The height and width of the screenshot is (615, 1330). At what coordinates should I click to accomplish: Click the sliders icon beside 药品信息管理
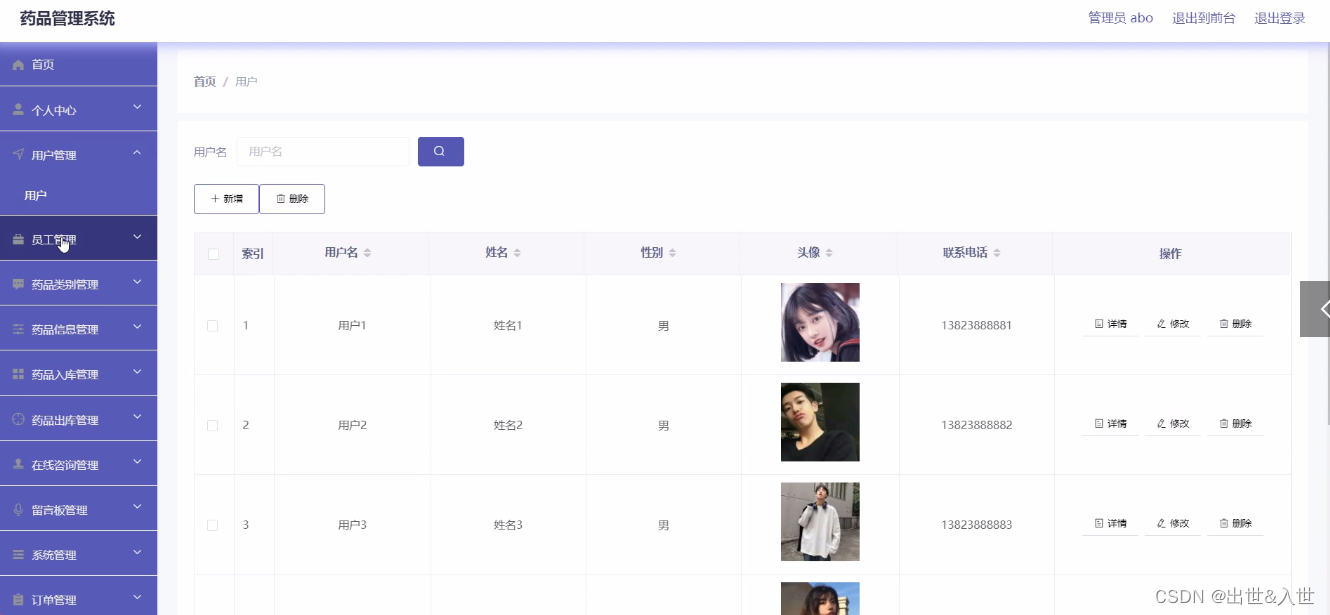click(x=18, y=330)
